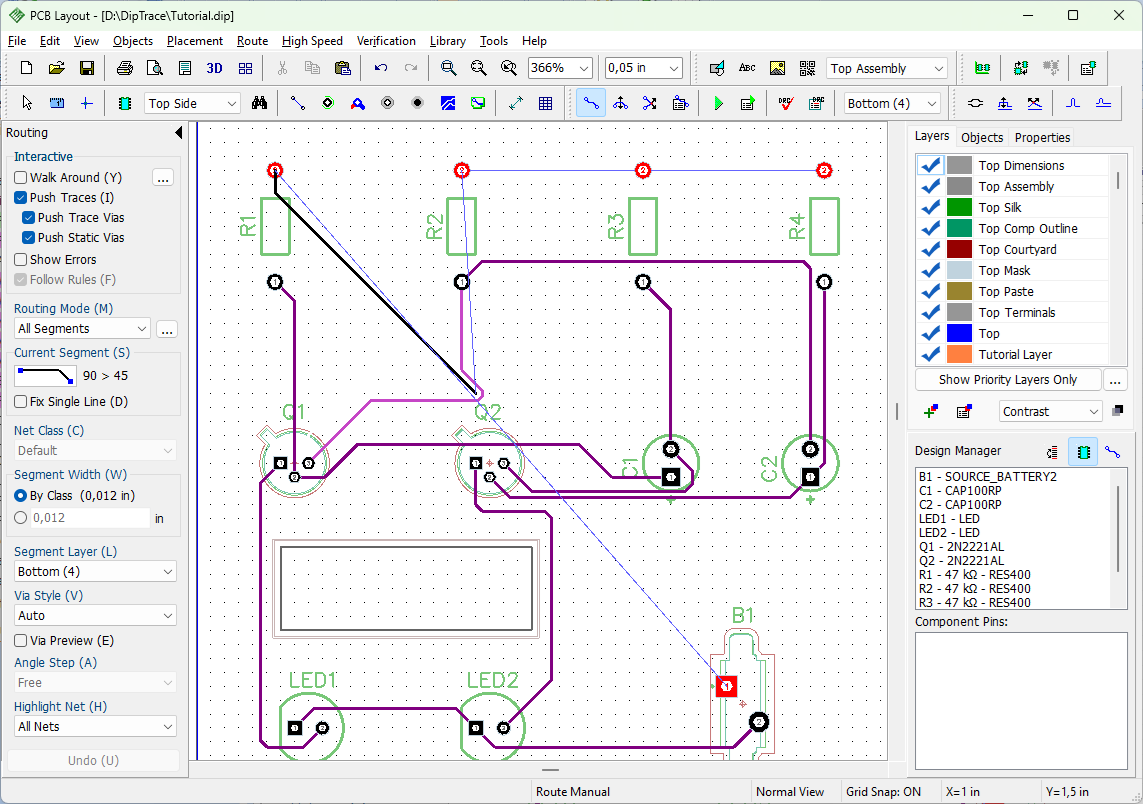Click the Place Copper Pour icon

(x=448, y=103)
